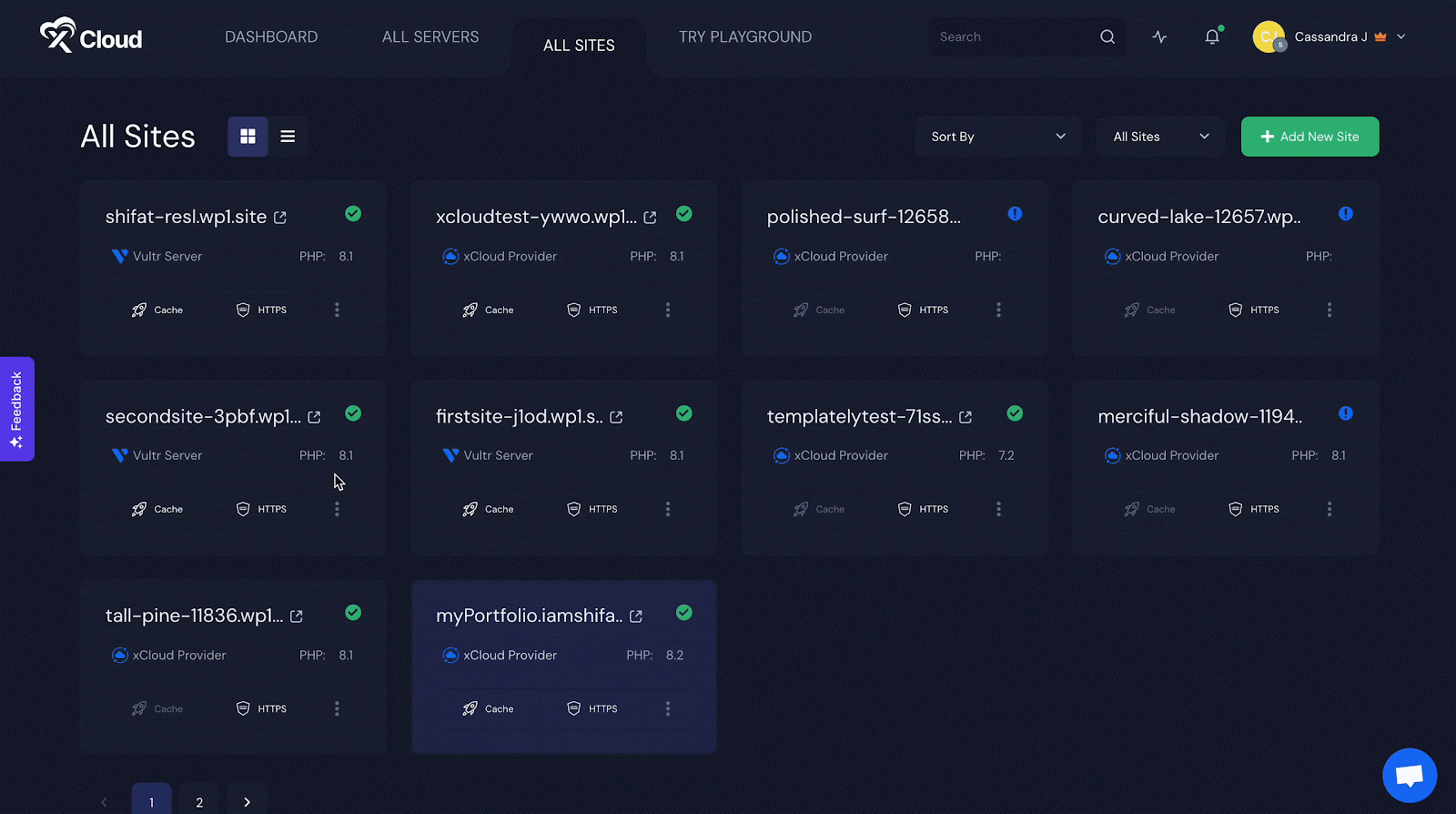This screenshot has height=814, width=1456.
Task: Open the All Servers tab
Action: coord(430,37)
